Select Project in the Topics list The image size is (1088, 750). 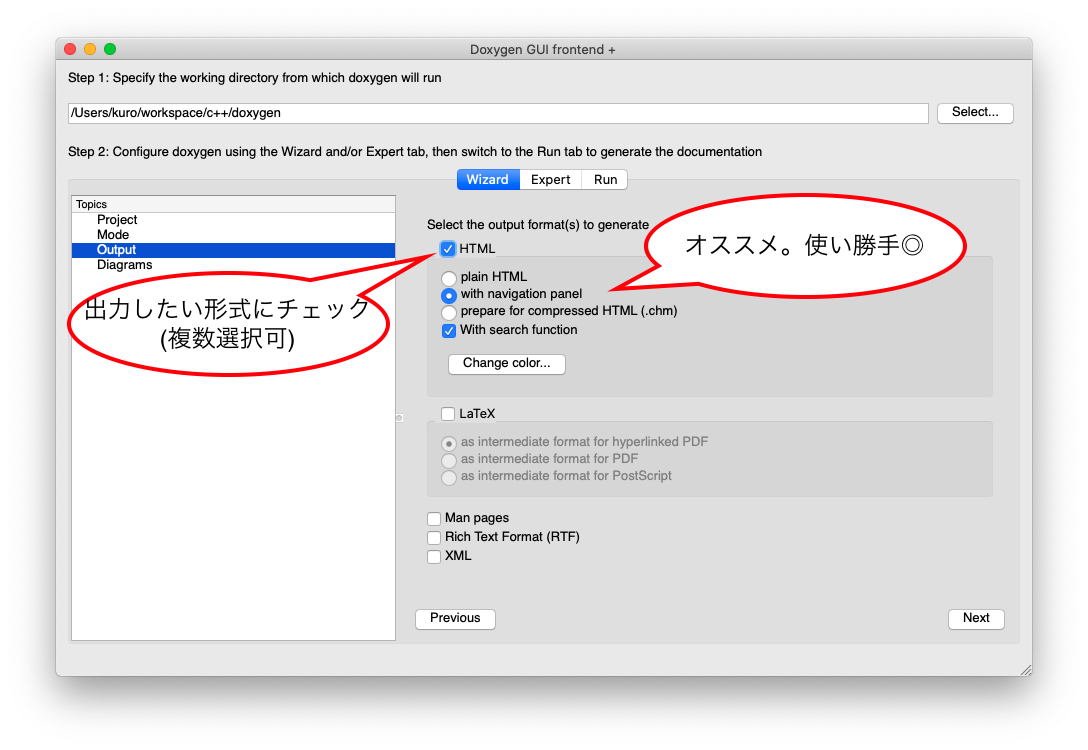pyautogui.click(x=117, y=220)
